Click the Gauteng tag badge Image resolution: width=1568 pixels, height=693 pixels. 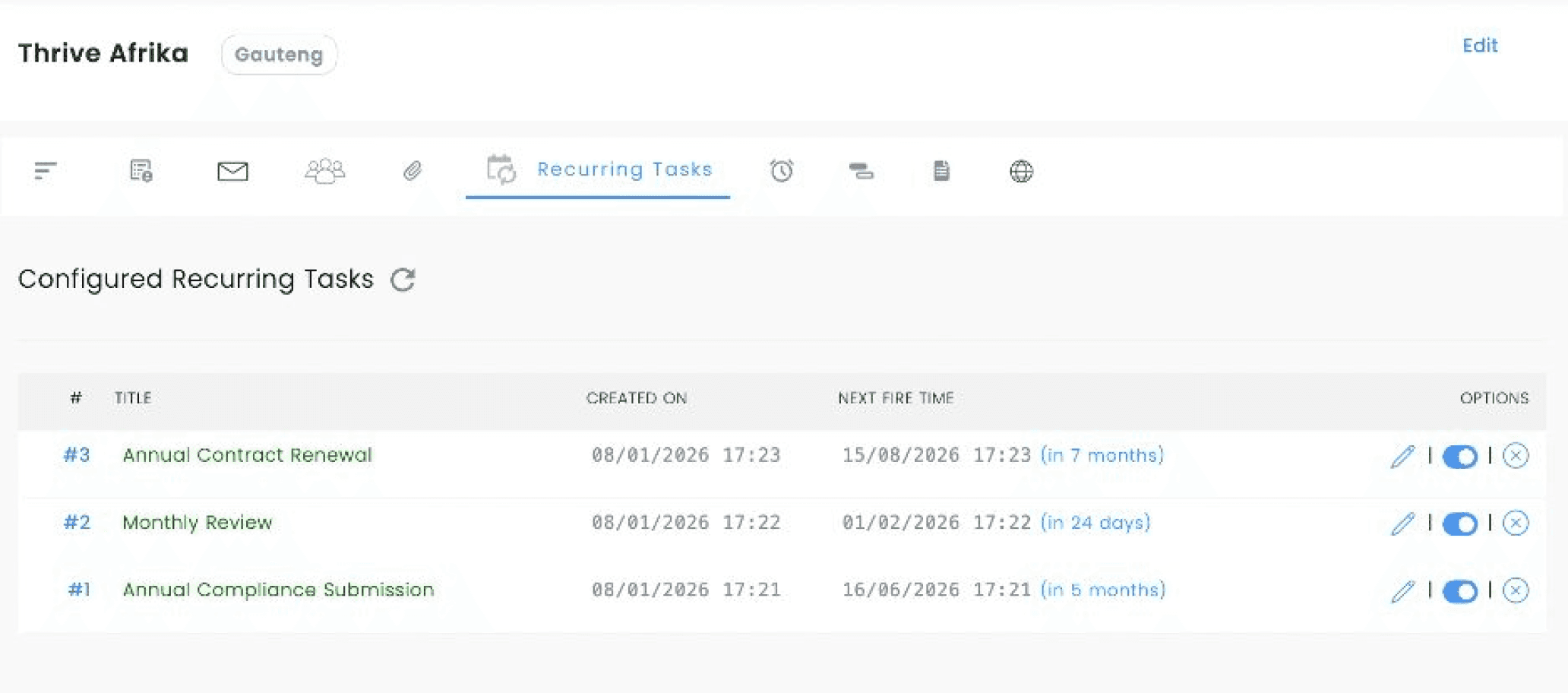pos(279,55)
